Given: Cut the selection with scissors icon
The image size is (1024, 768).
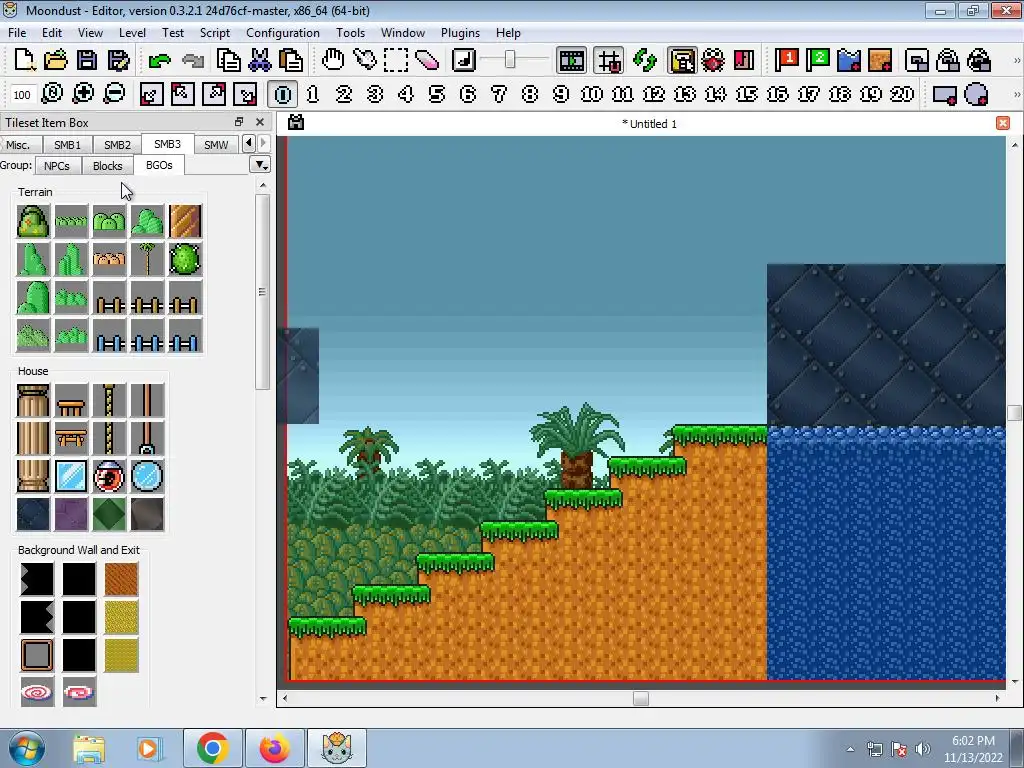Looking at the screenshot, I should (x=260, y=60).
